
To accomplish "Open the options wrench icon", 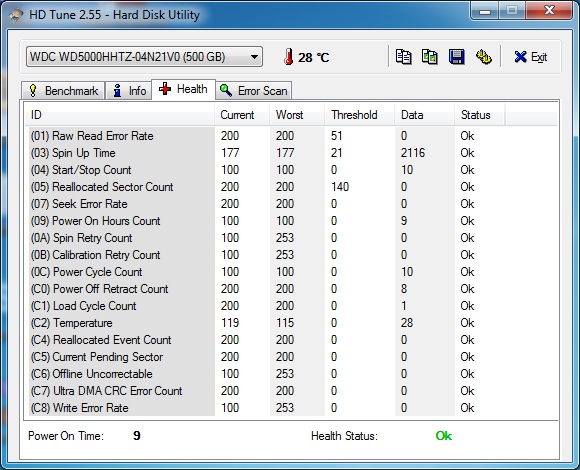I will [x=483, y=57].
